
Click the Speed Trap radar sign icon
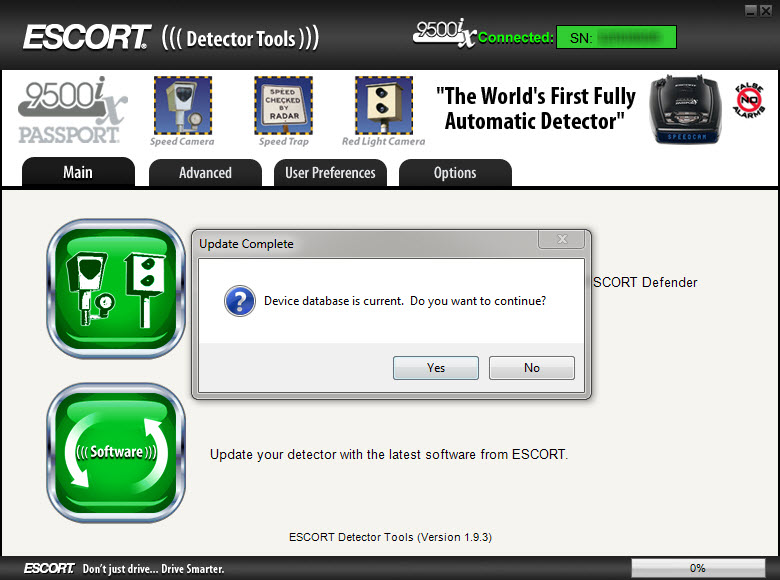tap(283, 105)
